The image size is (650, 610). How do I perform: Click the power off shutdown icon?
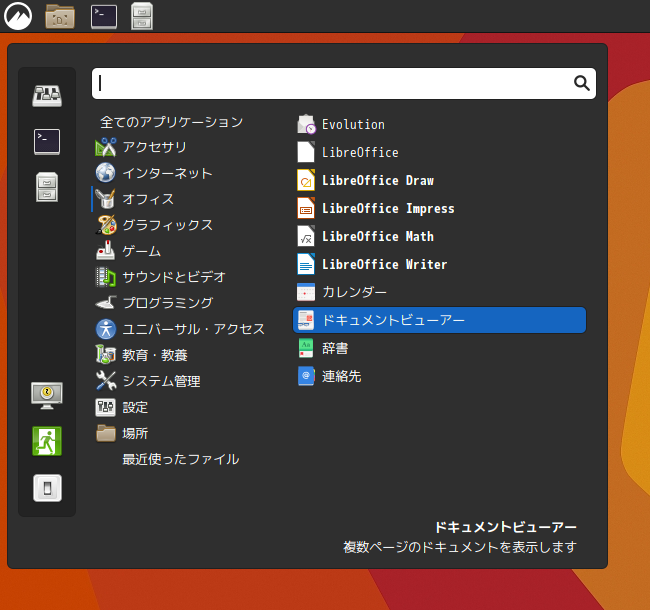[x=47, y=488]
